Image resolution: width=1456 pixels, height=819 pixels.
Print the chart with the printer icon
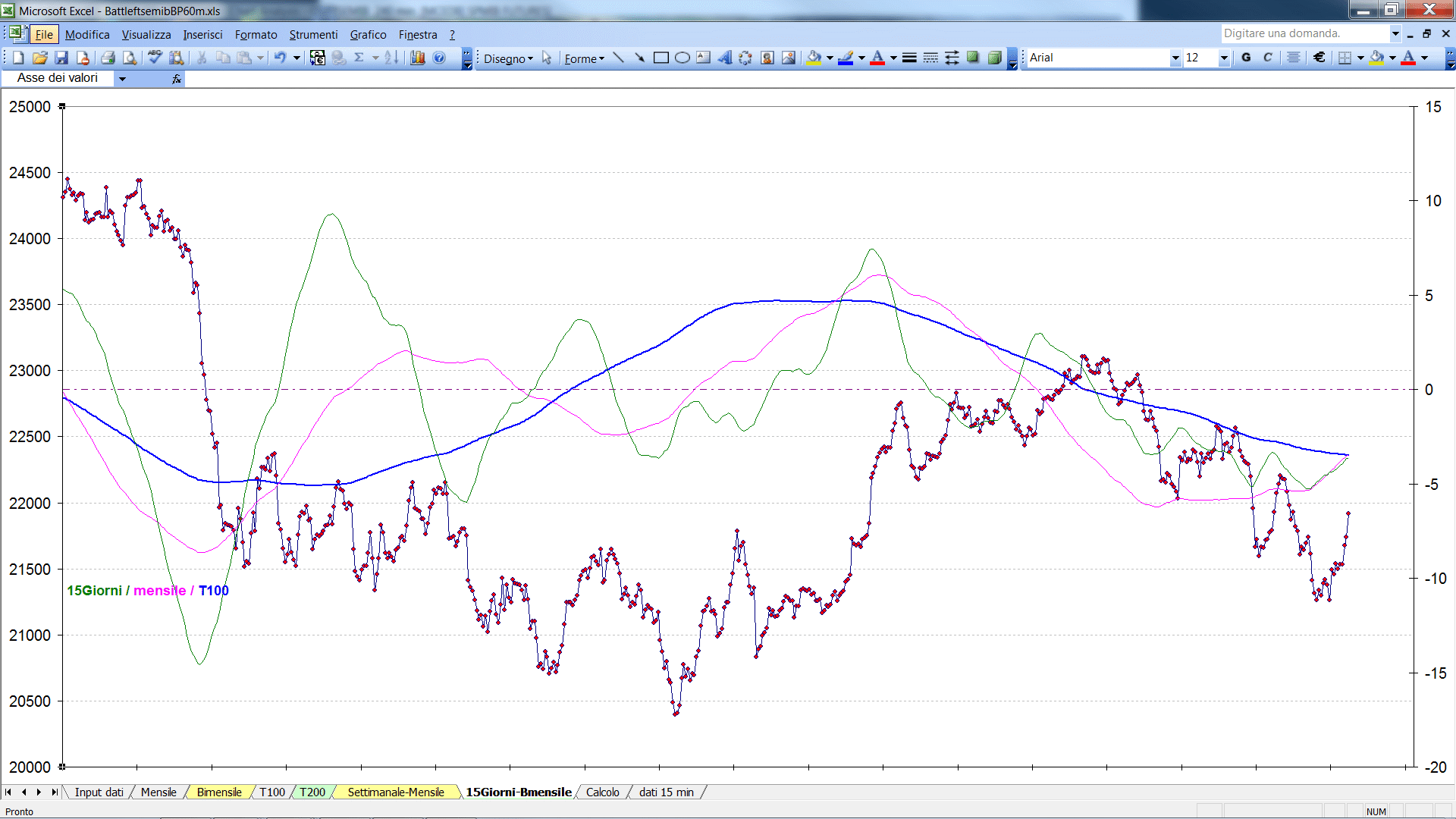coord(108,58)
